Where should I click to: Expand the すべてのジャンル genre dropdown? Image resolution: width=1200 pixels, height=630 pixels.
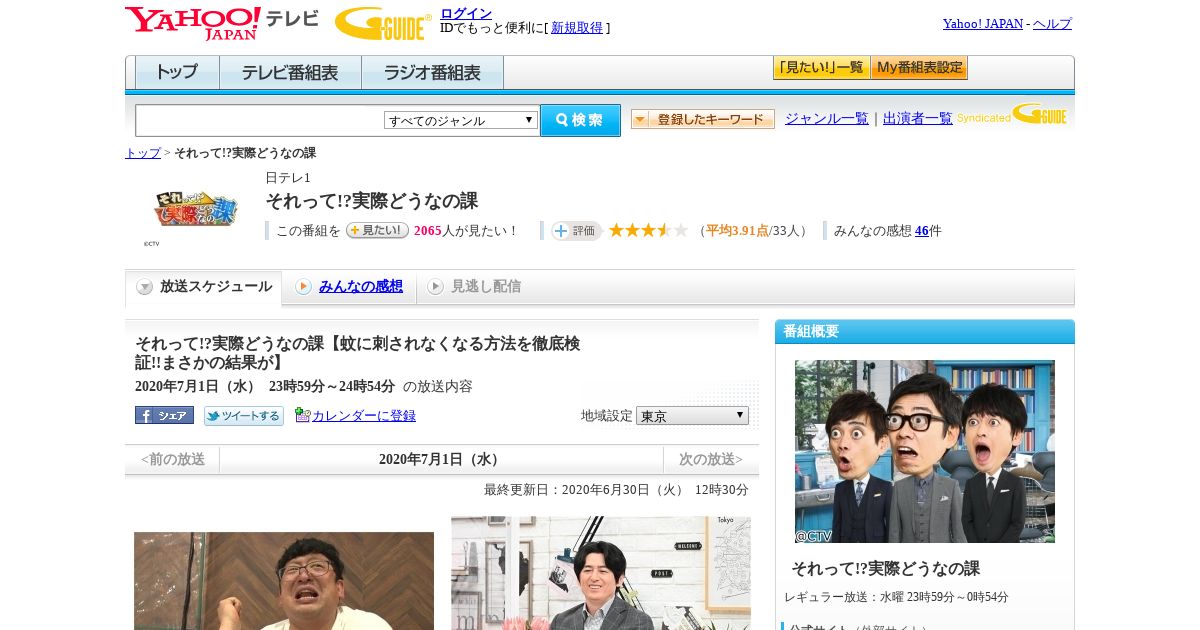pos(461,120)
